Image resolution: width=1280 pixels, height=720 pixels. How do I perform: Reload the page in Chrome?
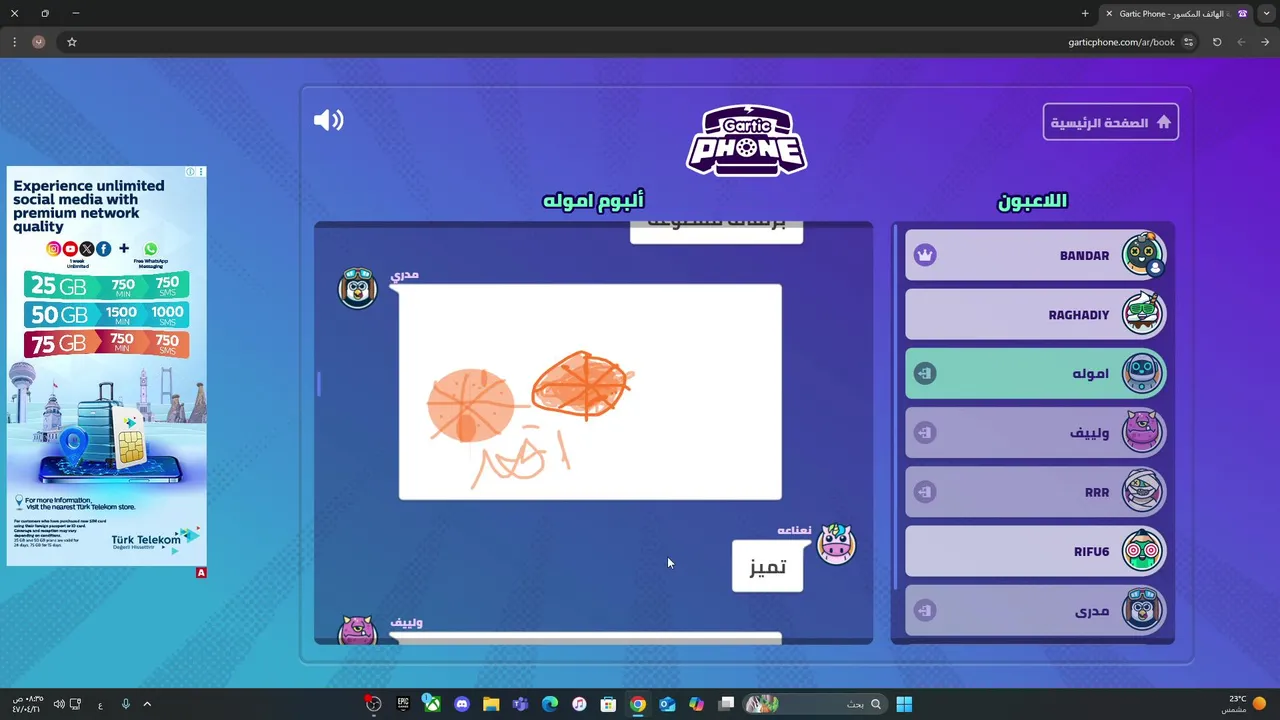click(x=1217, y=42)
